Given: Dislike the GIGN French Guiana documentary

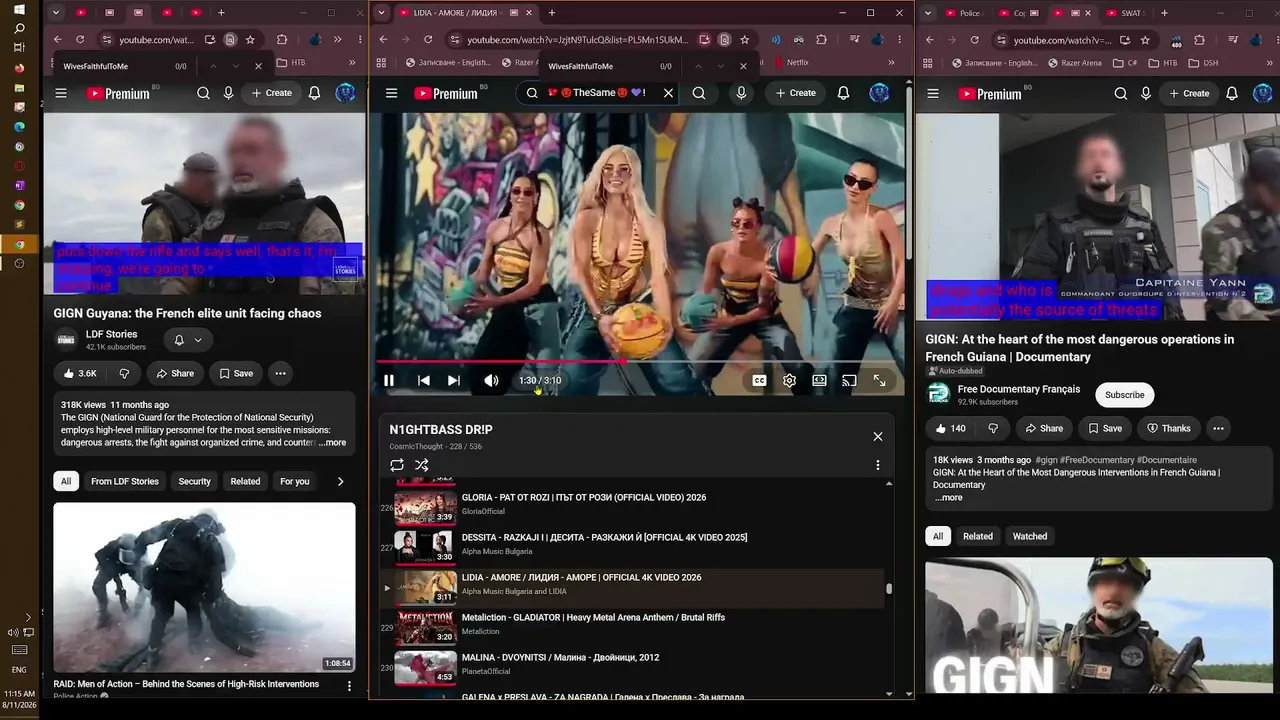Looking at the screenshot, I should point(992,428).
